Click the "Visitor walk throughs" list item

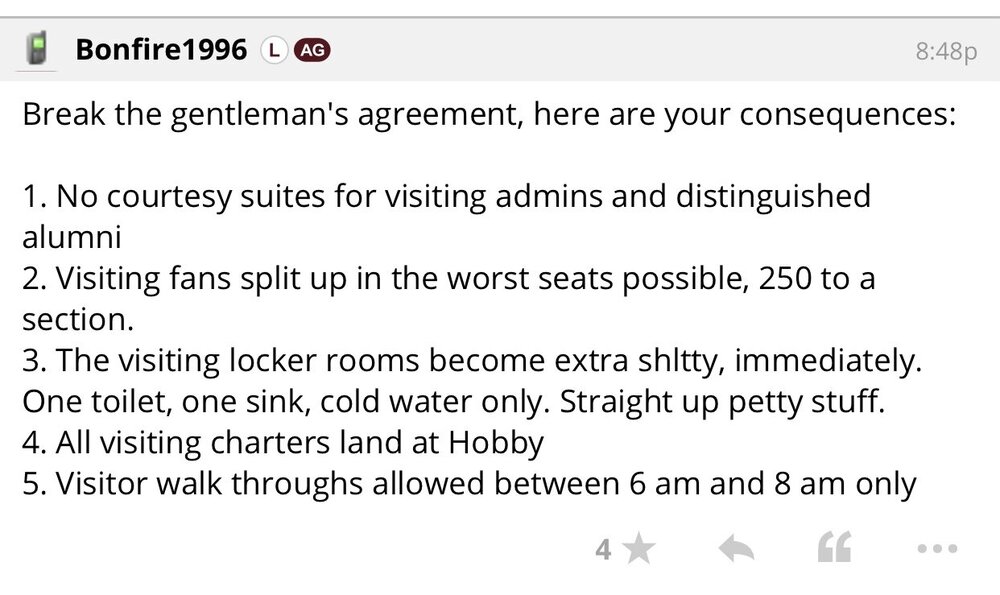(x=469, y=483)
